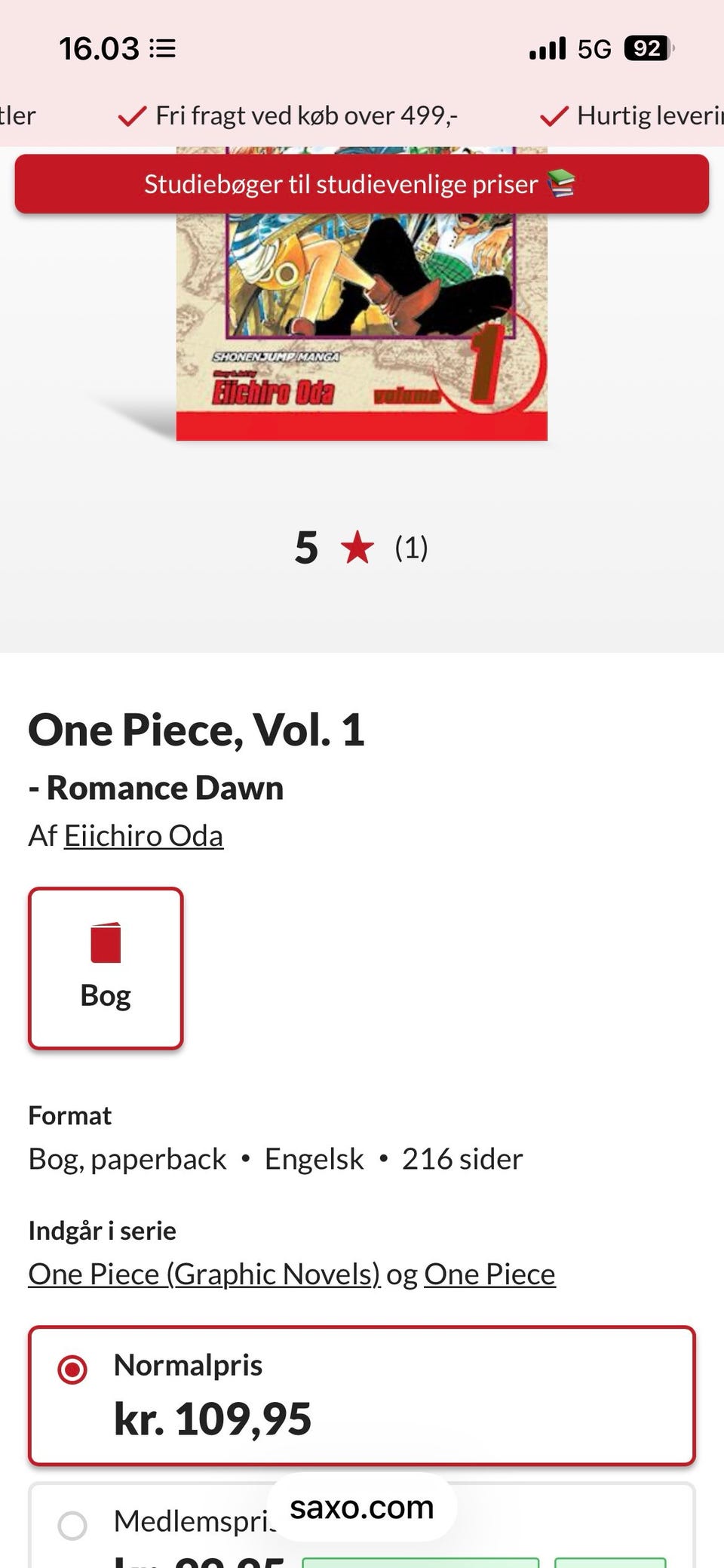Open One Piece (Graphic Novels) series link
This screenshot has width=724, height=1568.
[x=204, y=1274]
